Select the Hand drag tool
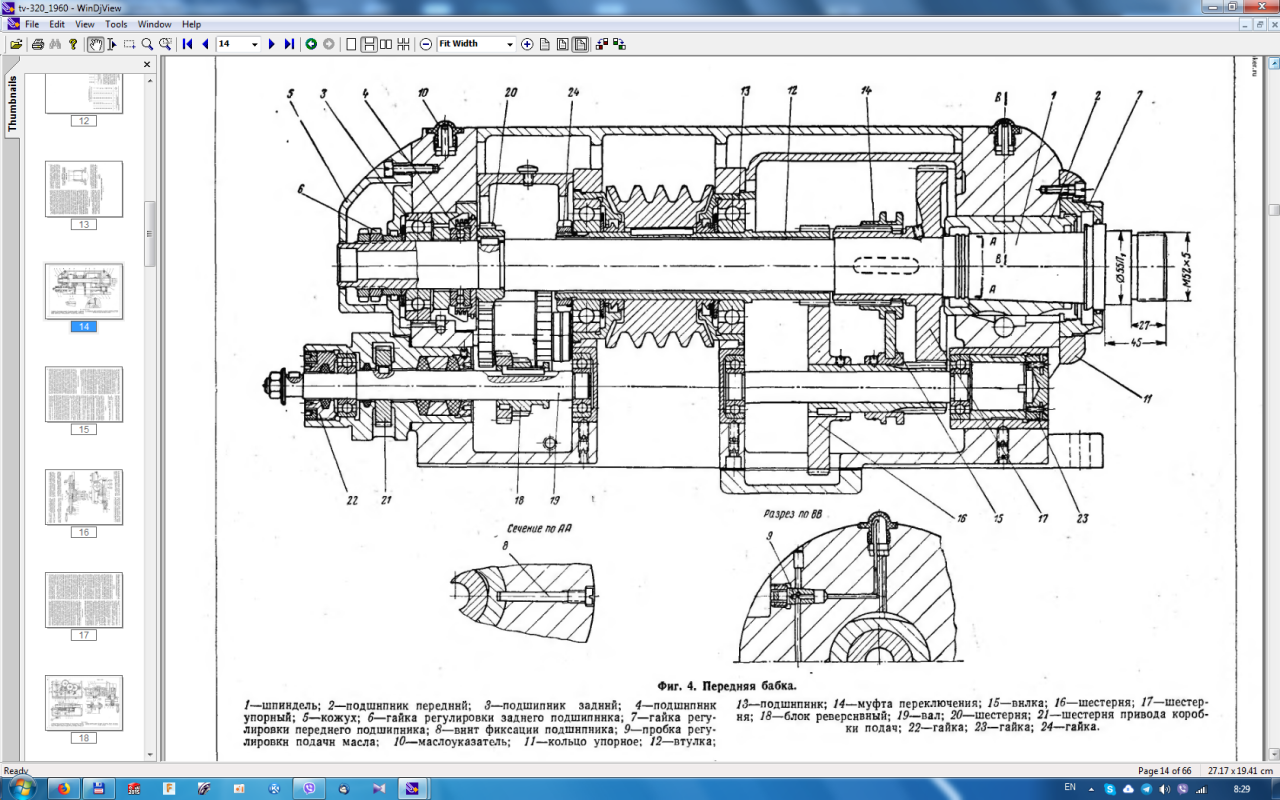This screenshot has width=1280, height=800. (95, 44)
